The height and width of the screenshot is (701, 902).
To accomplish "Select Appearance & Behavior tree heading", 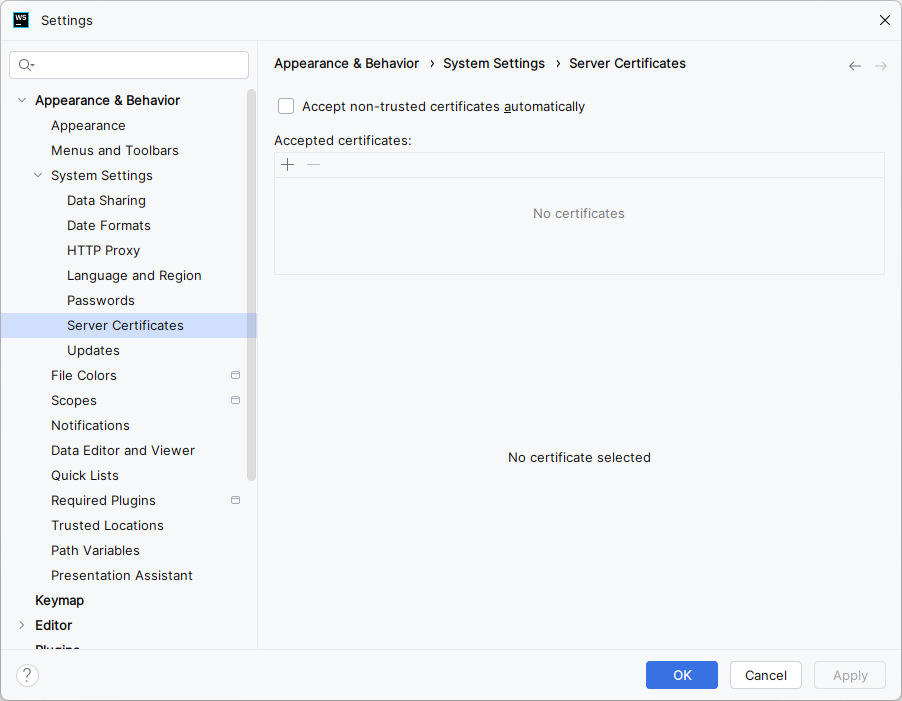I will [x=108, y=100].
